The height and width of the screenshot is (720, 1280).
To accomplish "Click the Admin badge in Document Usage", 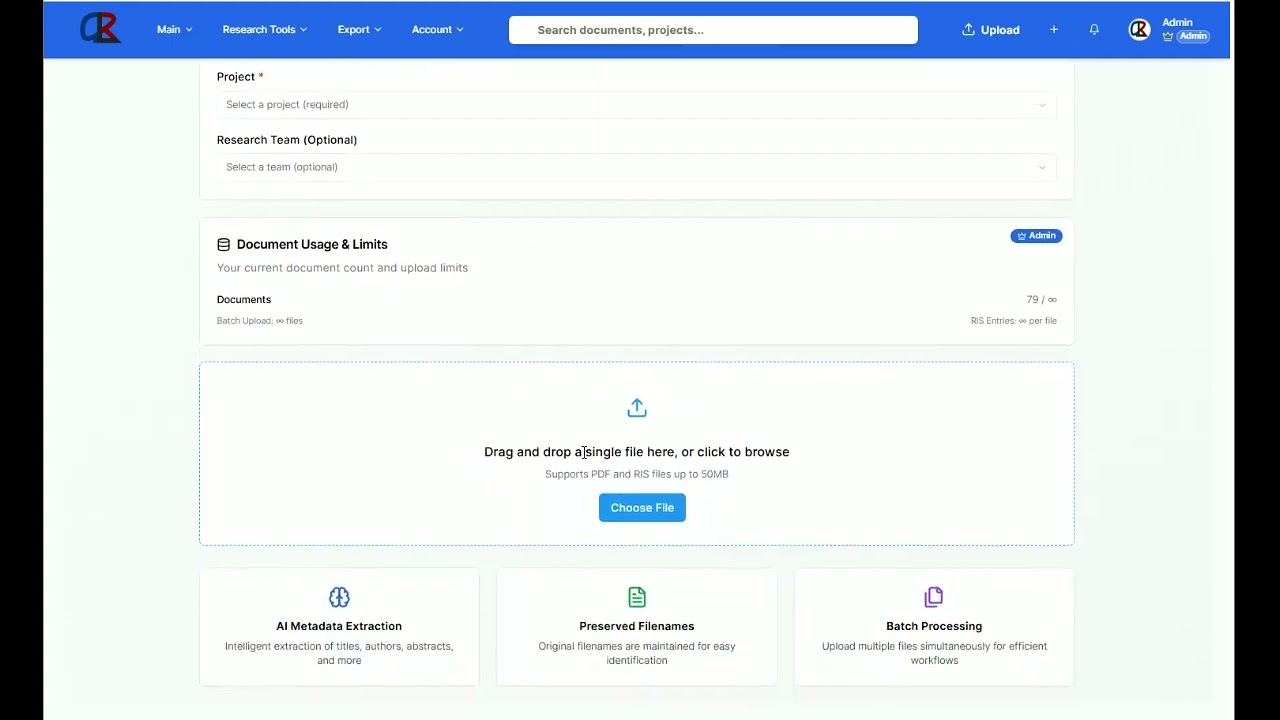I will point(1036,236).
